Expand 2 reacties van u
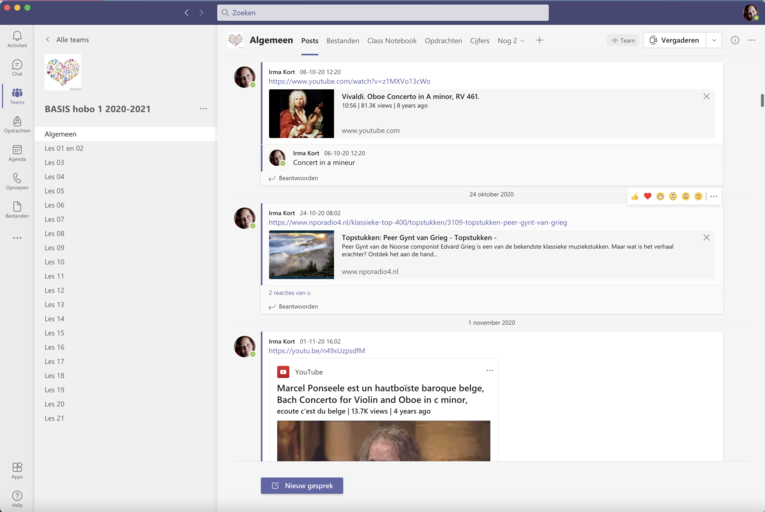765x512 pixels. [x=289, y=292]
